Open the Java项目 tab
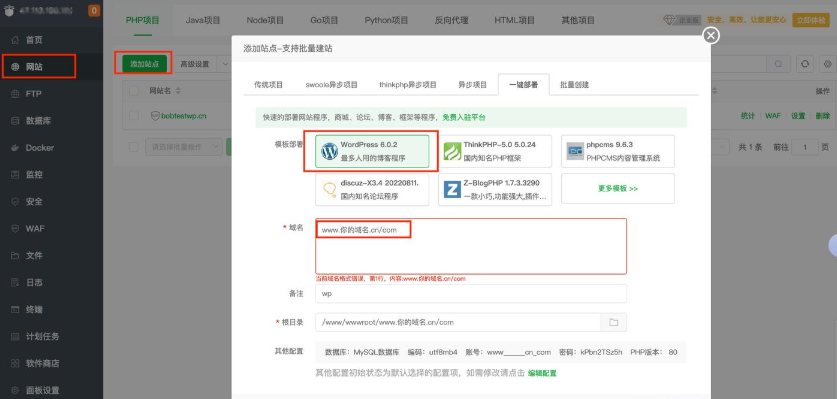Screen dimensions: 837x399 (x=203, y=20)
